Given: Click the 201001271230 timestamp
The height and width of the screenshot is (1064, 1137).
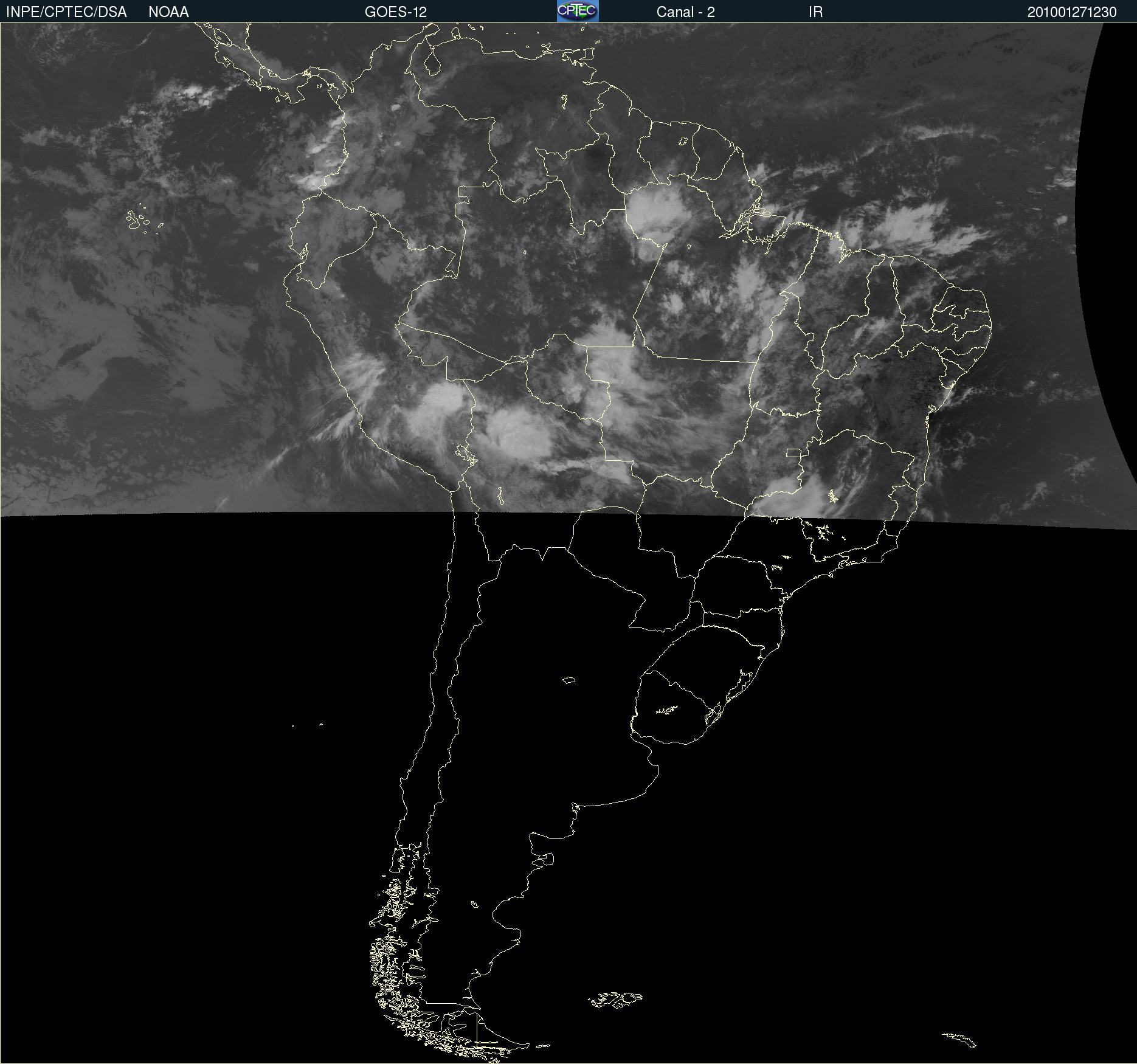Looking at the screenshot, I should tap(1072, 12).
